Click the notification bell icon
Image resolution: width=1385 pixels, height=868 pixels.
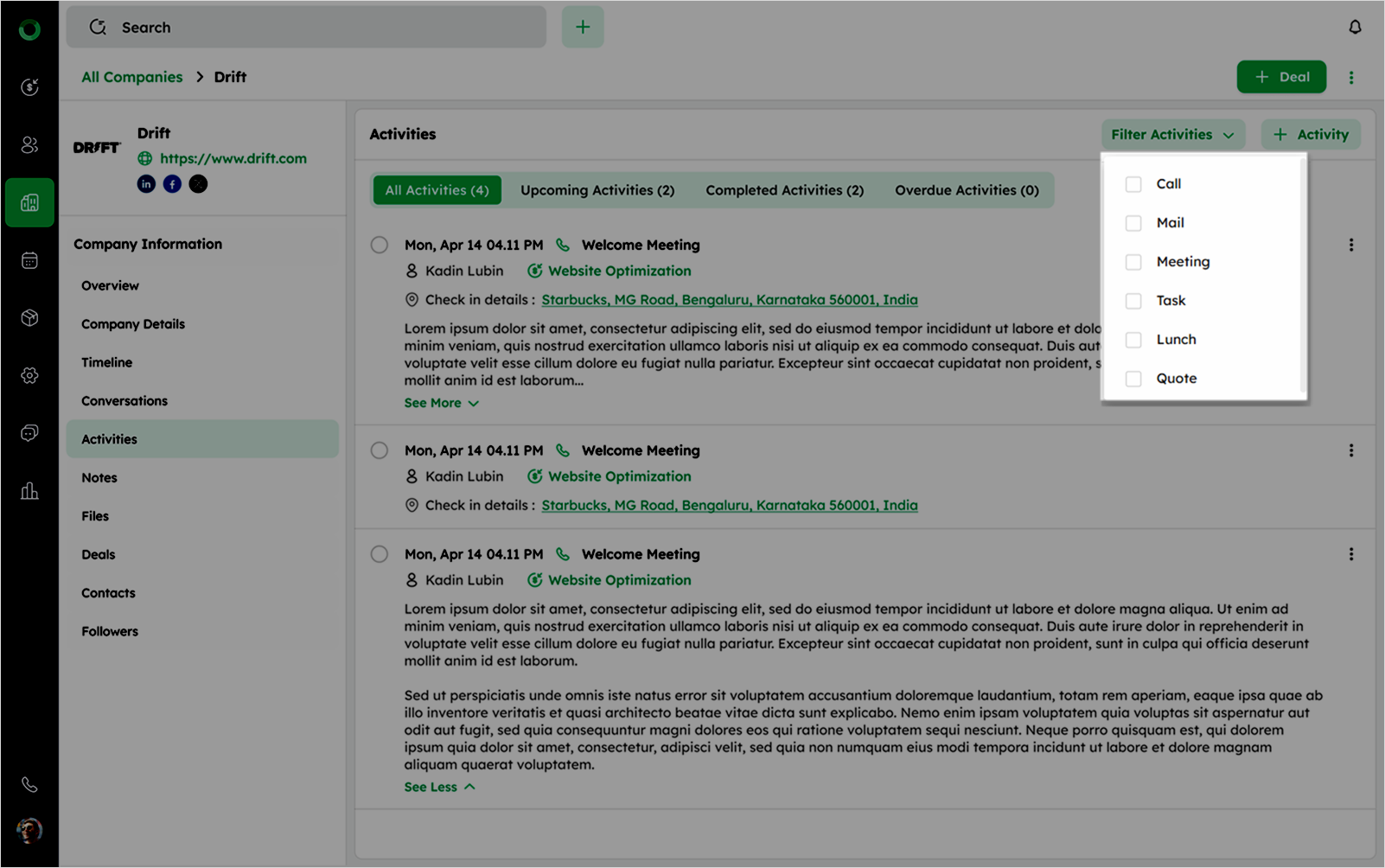1355,28
